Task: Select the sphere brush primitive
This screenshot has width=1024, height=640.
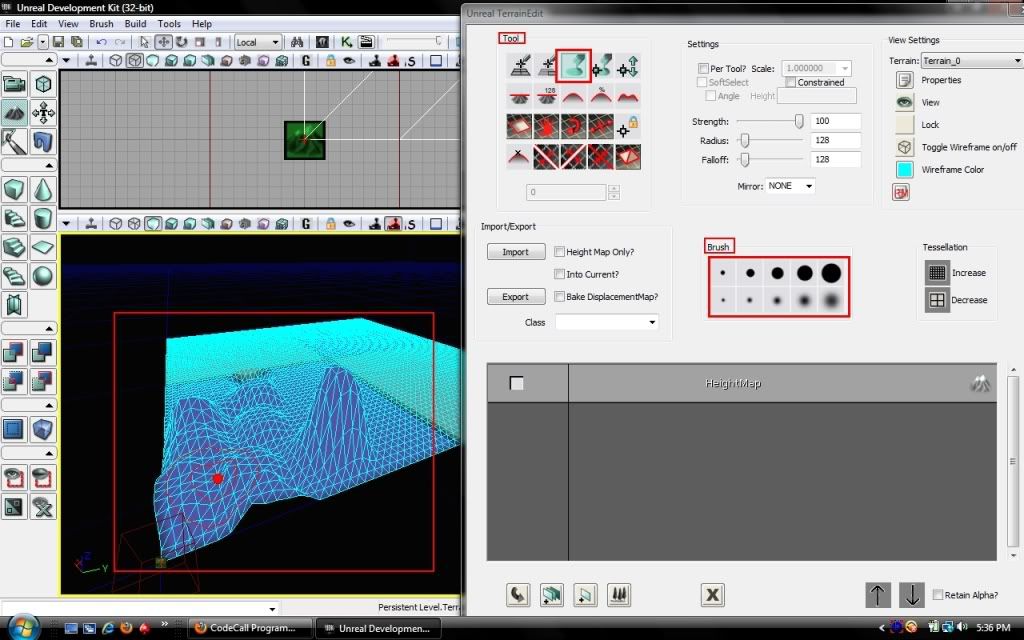Action: pos(43,276)
